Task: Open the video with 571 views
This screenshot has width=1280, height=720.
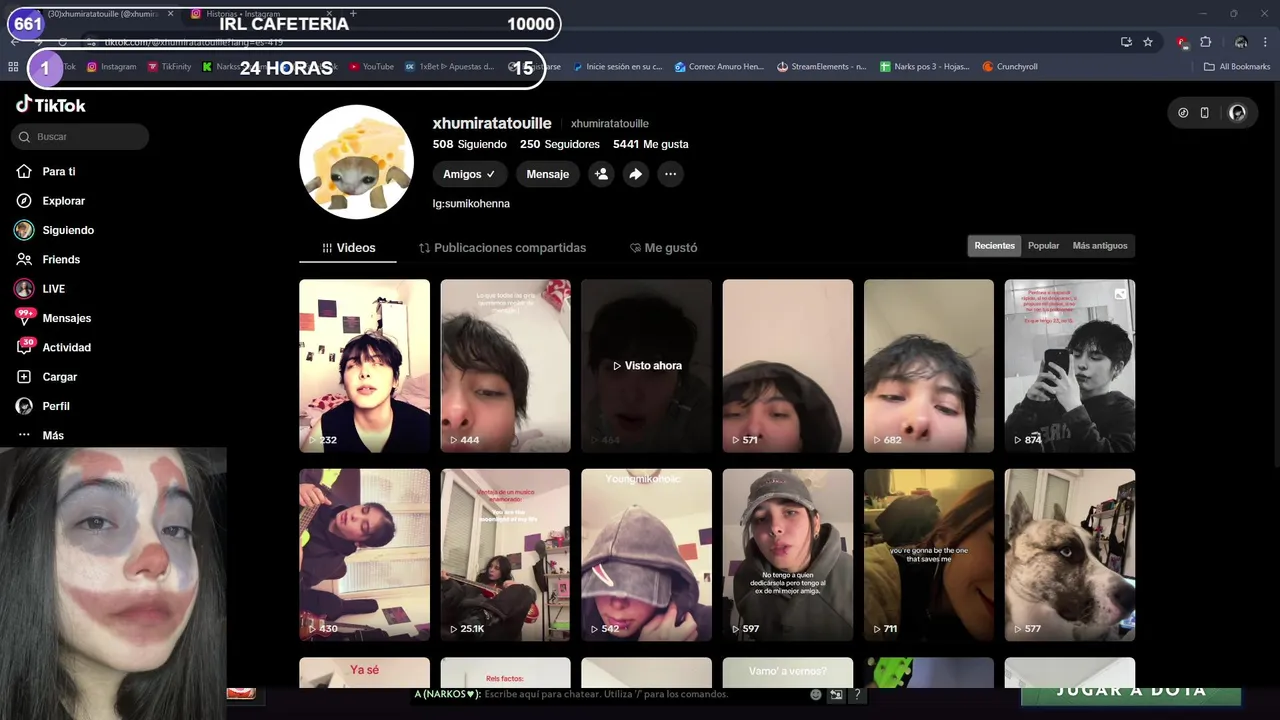Action: coord(788,366)
